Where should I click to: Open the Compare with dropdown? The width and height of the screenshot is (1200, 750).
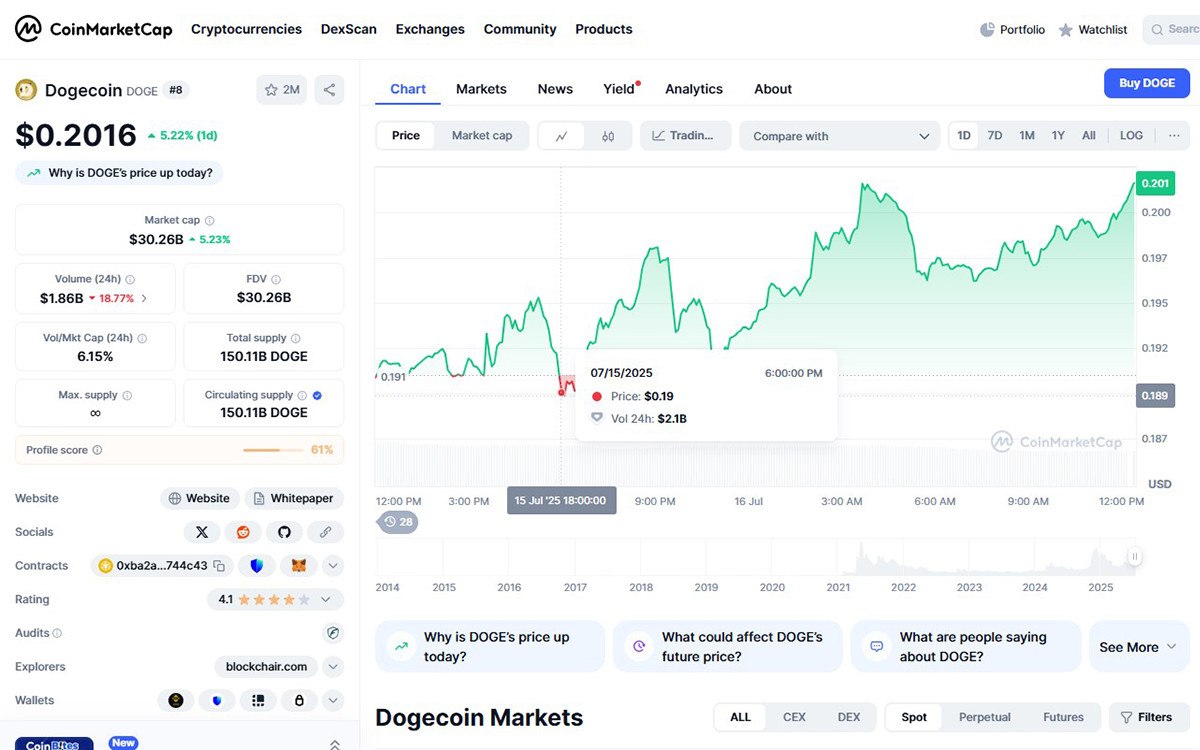[x=840, y=136]
